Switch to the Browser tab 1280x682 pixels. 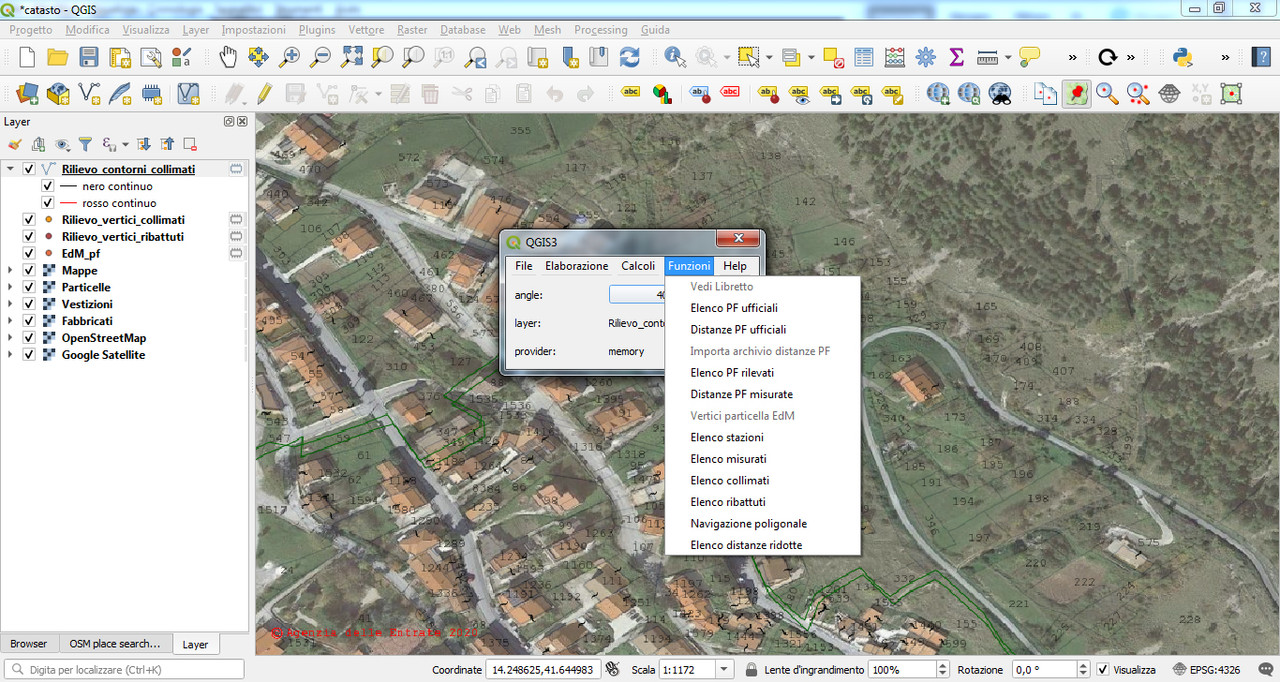tap(29, 644)
